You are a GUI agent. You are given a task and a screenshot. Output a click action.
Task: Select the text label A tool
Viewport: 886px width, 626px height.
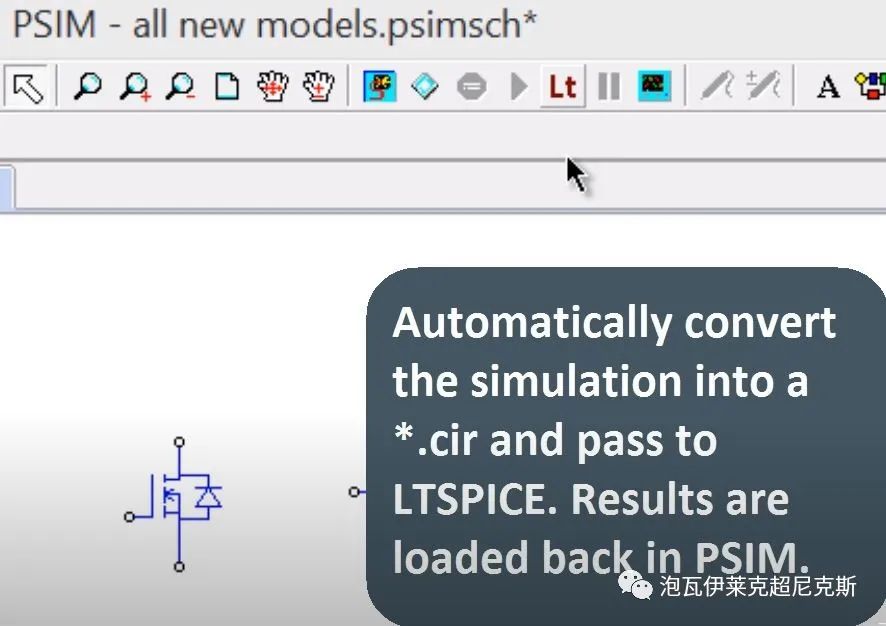coord(828,87)
